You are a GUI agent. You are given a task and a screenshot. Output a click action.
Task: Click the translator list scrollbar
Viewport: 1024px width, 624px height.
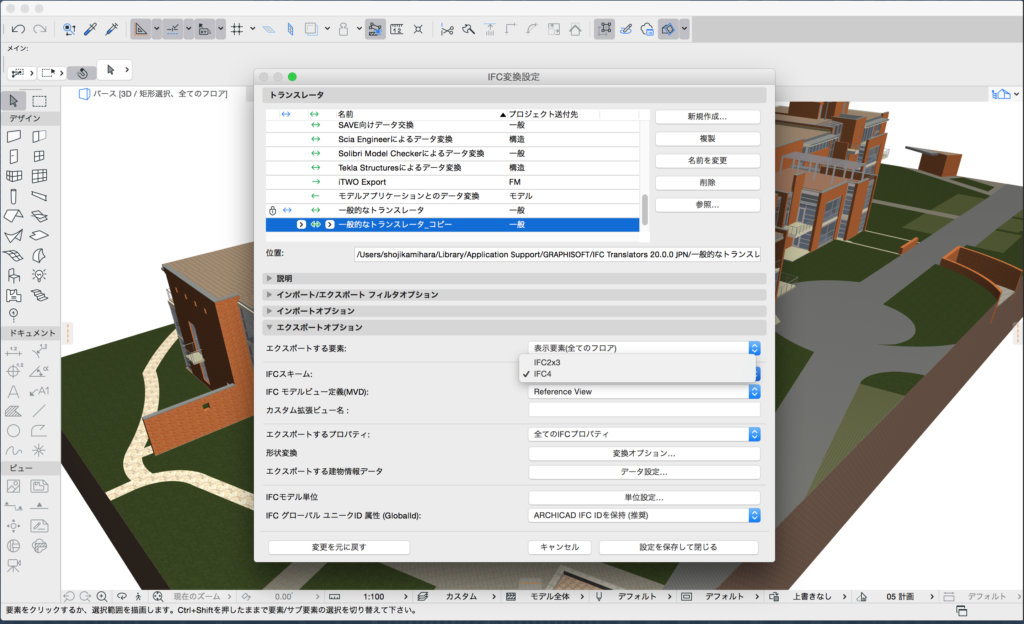(645, 209)
